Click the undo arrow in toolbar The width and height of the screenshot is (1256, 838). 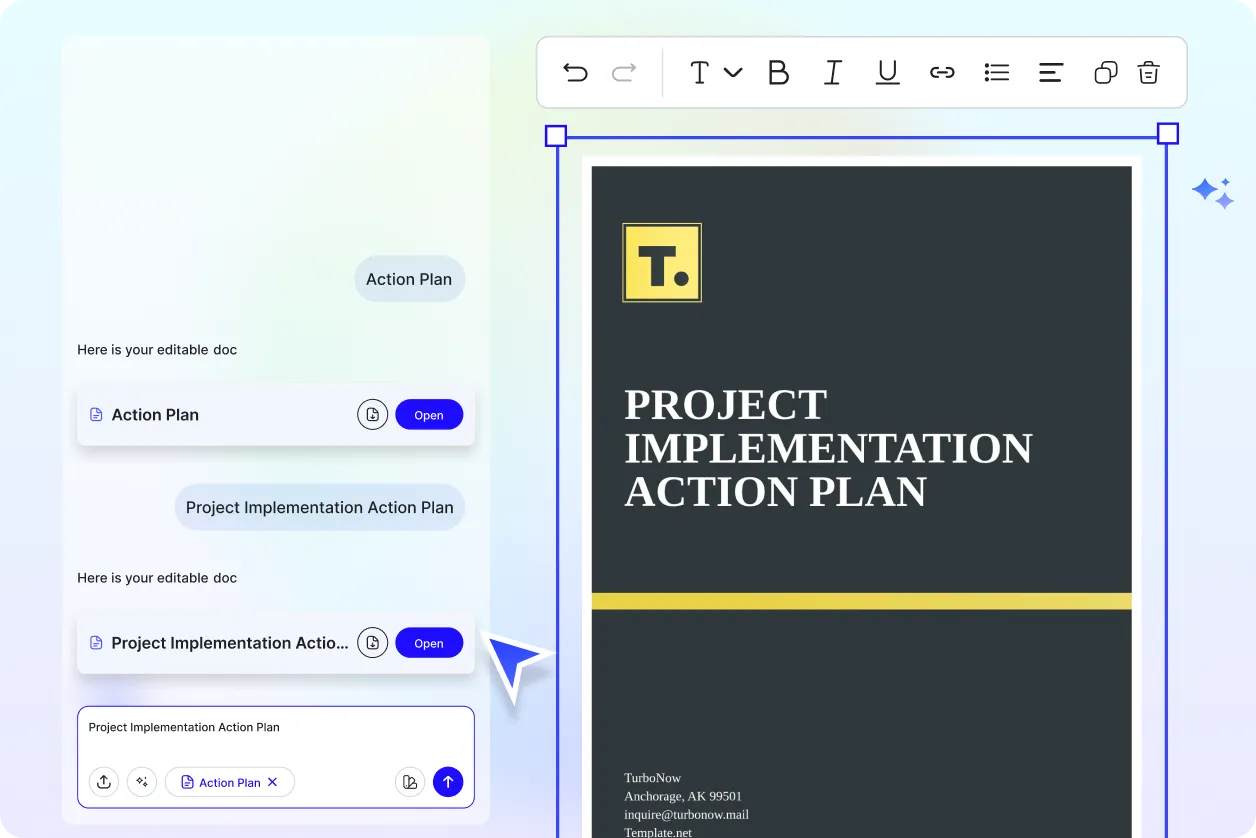click(x=575, y=72)
